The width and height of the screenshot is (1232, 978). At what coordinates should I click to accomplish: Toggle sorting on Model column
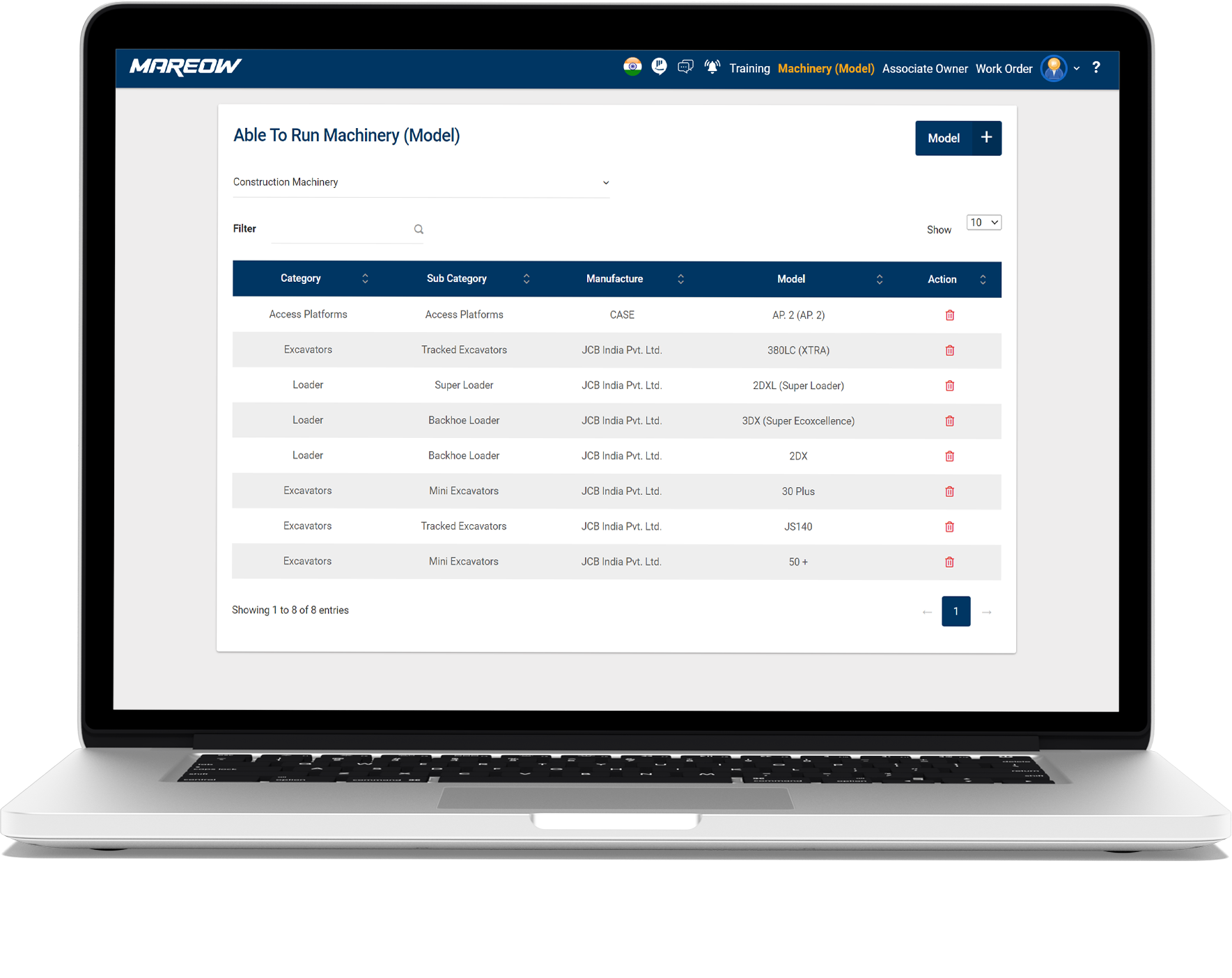(x=879, y=279)
